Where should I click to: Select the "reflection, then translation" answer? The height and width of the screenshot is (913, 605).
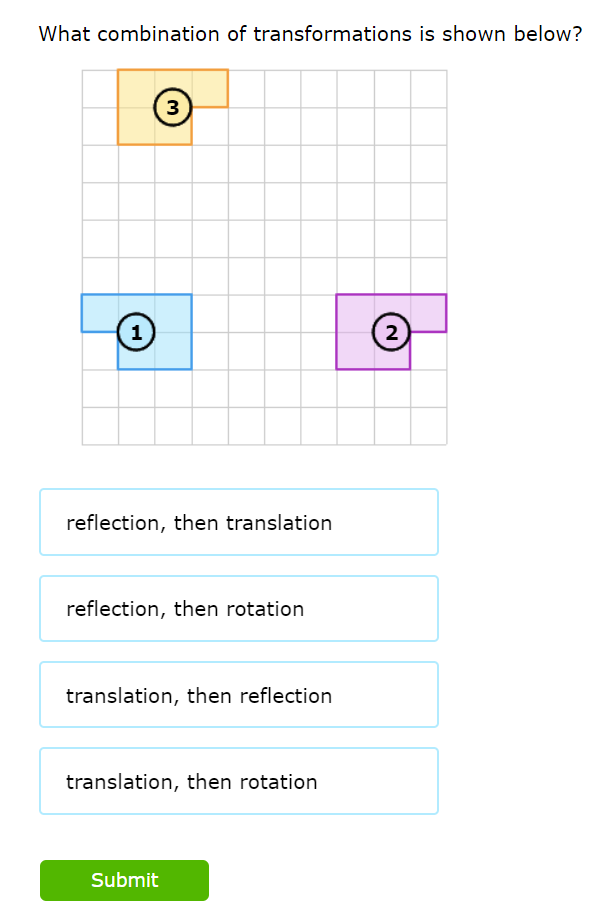coord(238,522)
